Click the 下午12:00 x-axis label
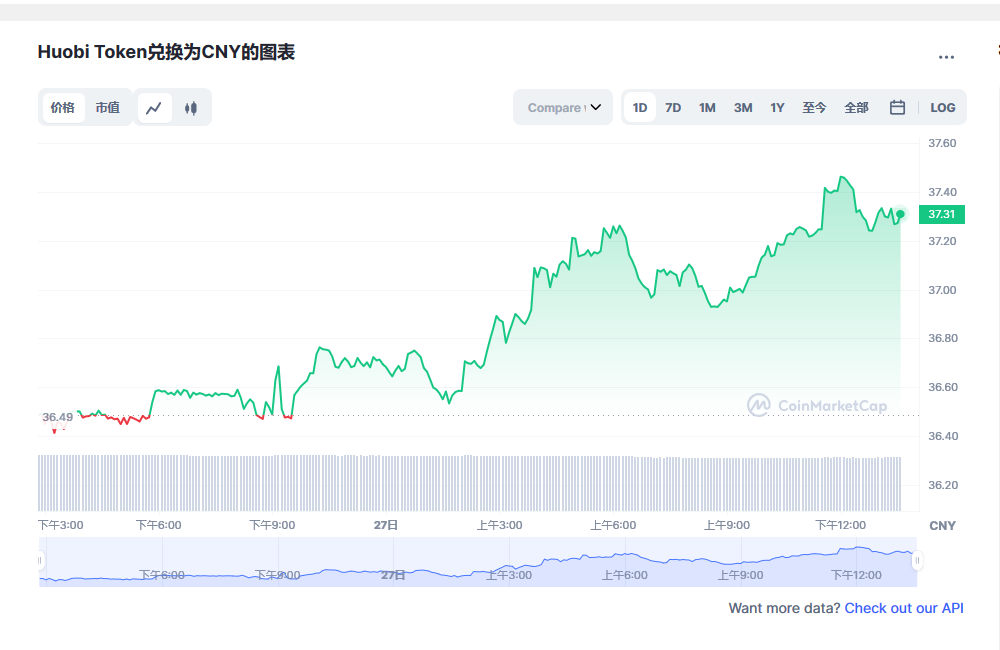1000x650 pixels. point(841,525)
